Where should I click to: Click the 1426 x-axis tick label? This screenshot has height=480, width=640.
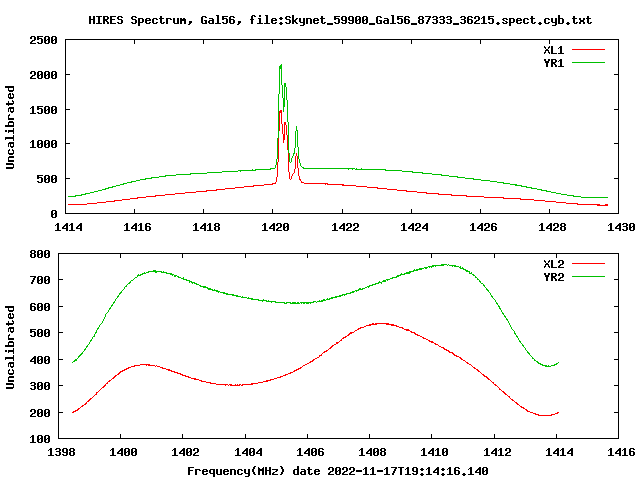click(483, 227)
